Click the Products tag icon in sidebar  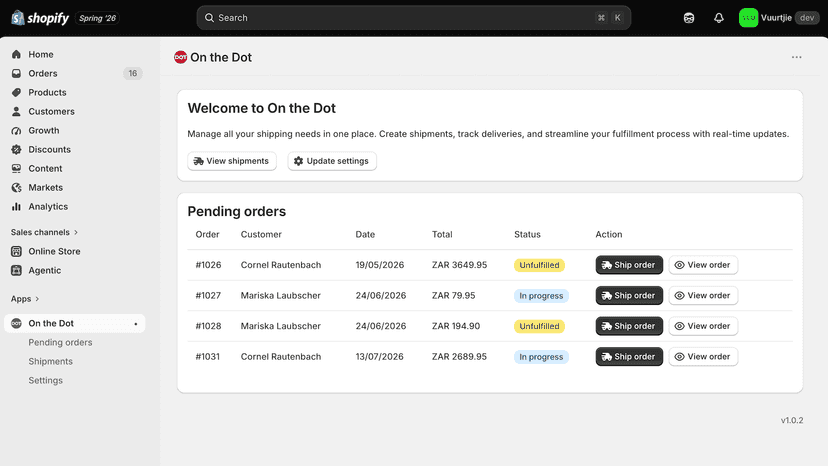(x=16, y=92)
